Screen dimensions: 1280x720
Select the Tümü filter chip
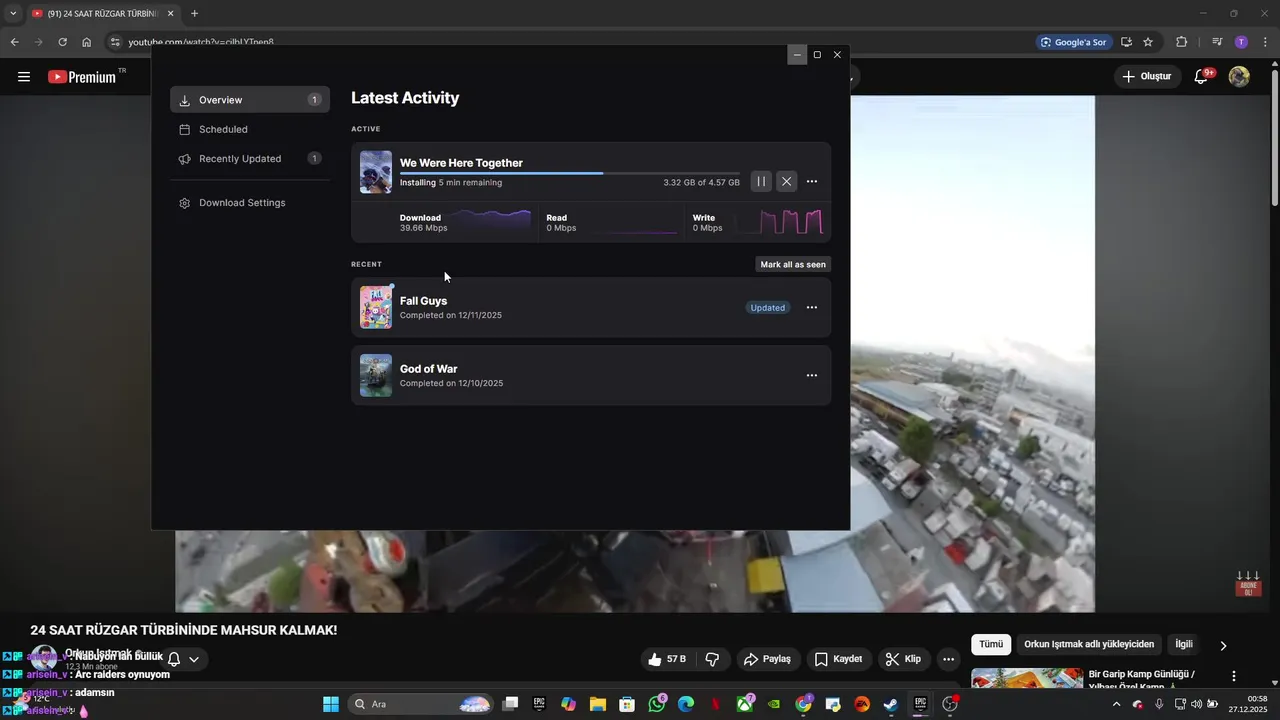[x=991, y=645]
